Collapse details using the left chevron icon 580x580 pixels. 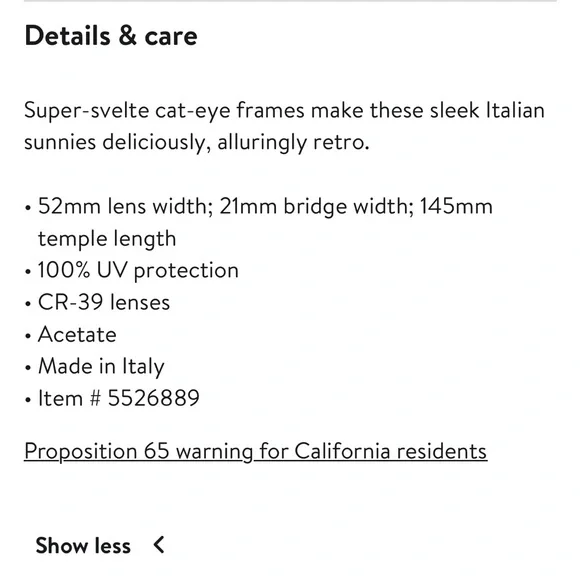(x=159, y=545)
